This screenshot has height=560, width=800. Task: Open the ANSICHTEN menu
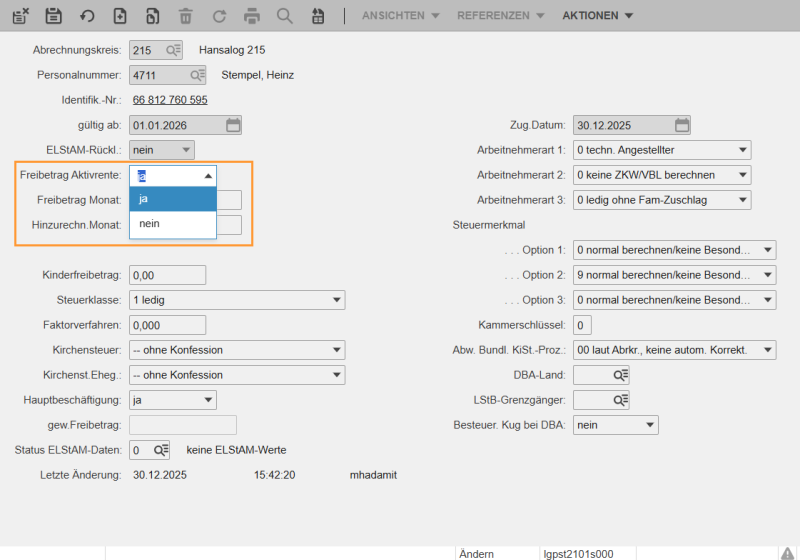pyautogui.click(x=401, y=16)
